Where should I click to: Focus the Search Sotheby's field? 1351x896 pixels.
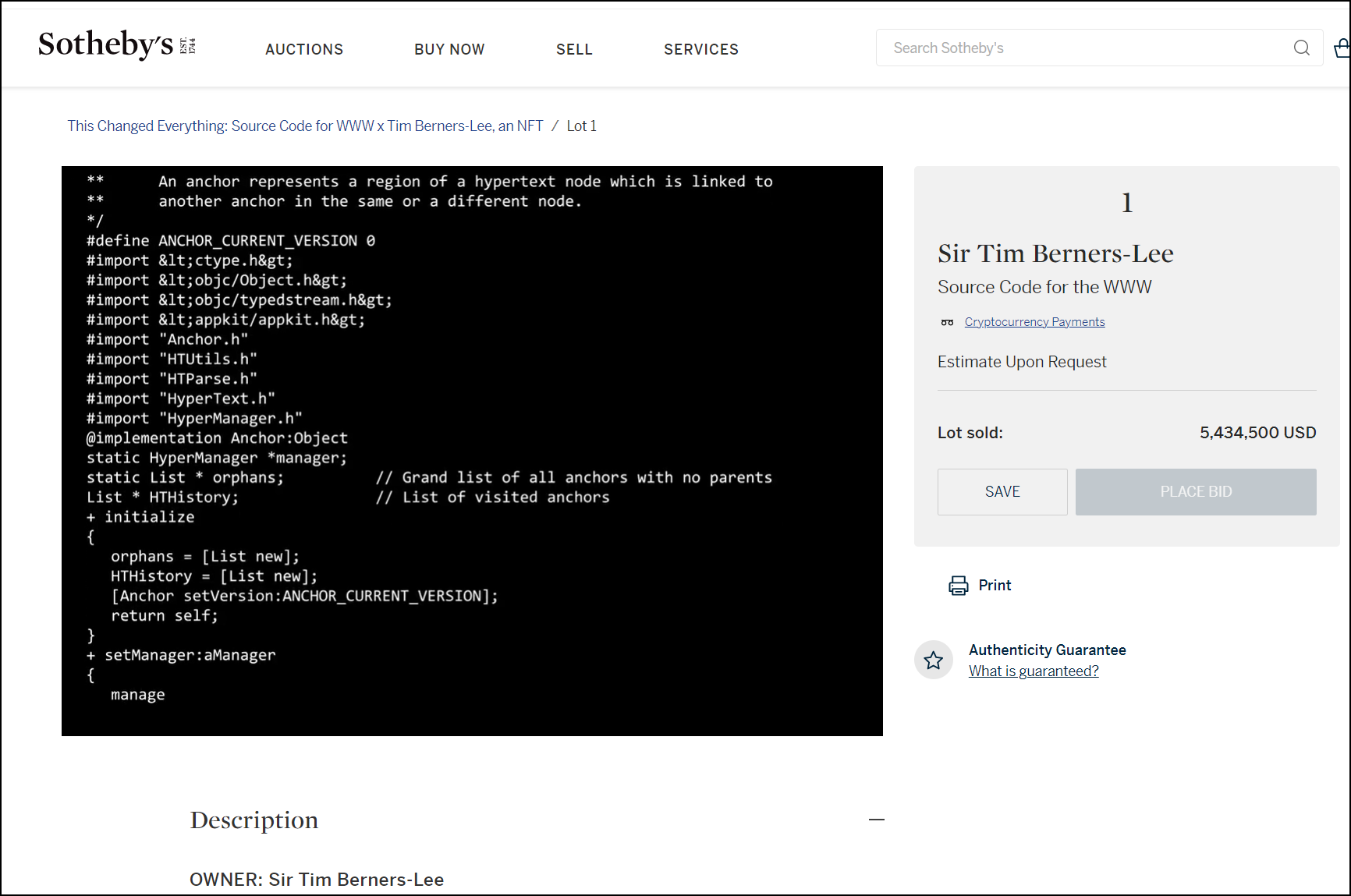[1084, 48]
